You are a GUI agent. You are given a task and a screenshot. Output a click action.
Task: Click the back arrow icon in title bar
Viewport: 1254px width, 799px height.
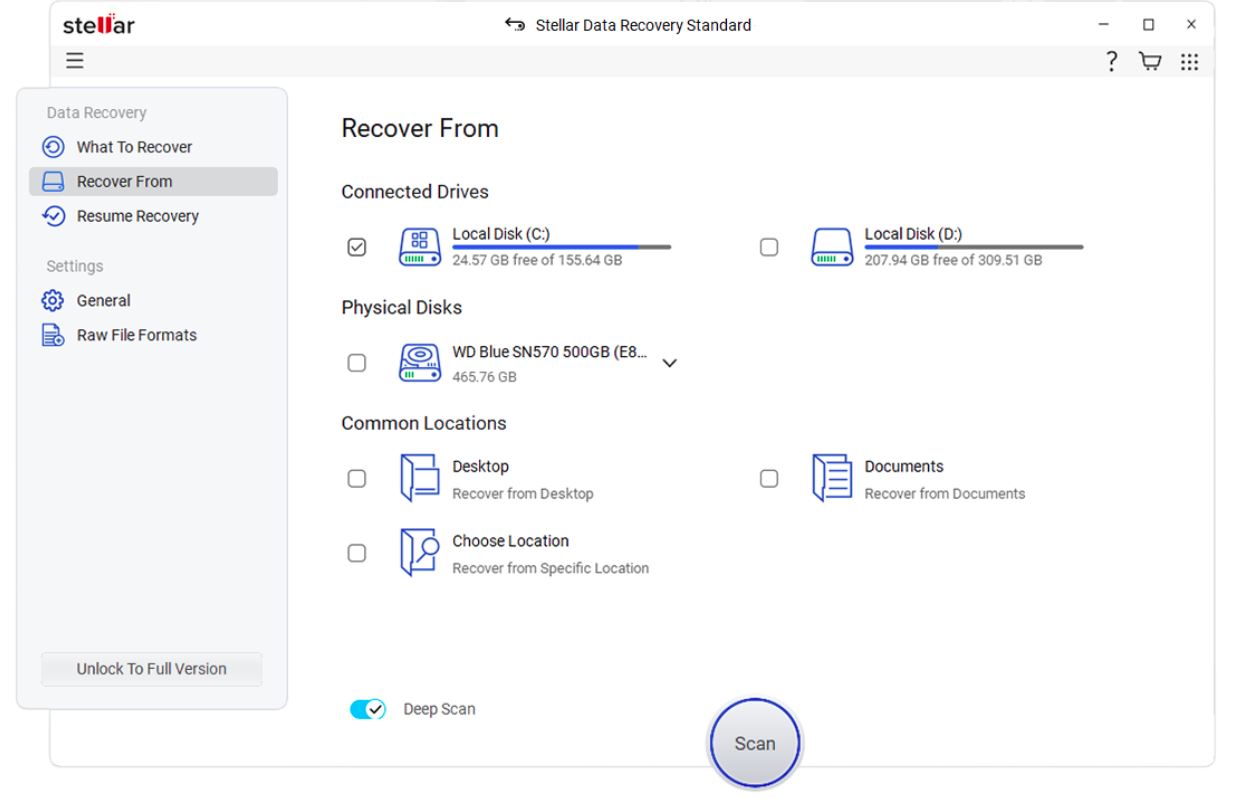point(515,25)
